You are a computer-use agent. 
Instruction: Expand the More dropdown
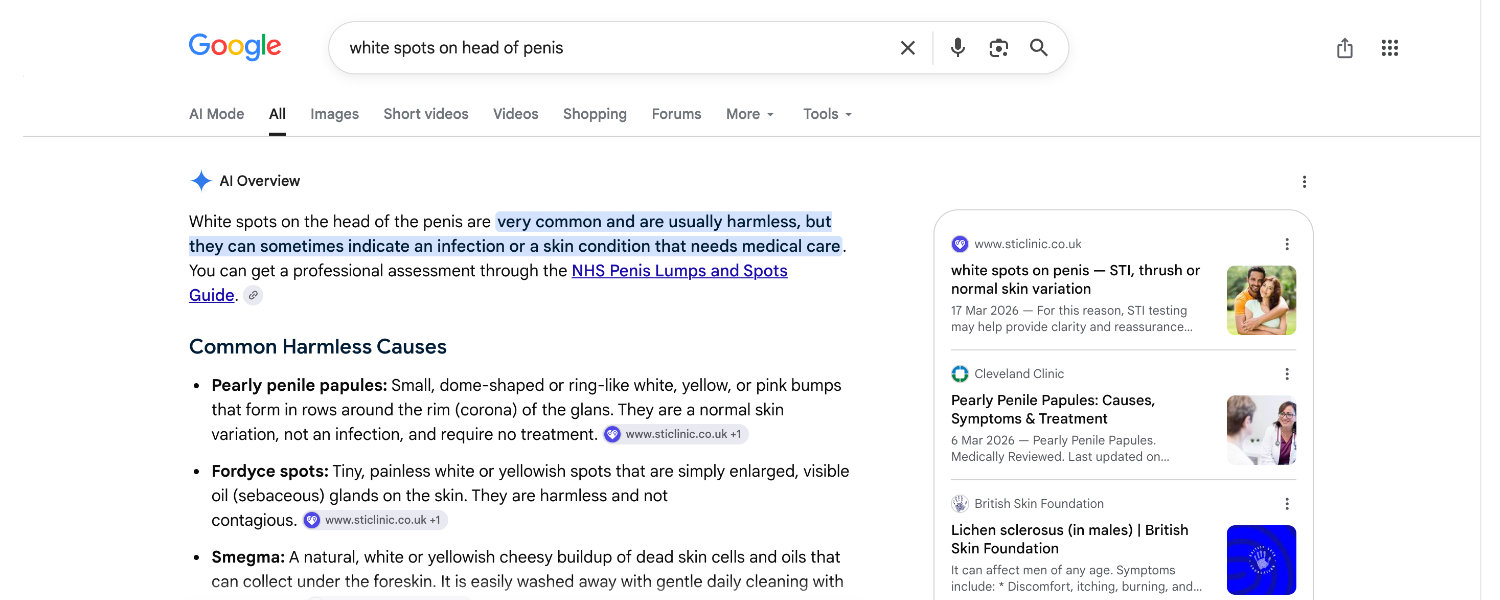click(x=751, y=114)
